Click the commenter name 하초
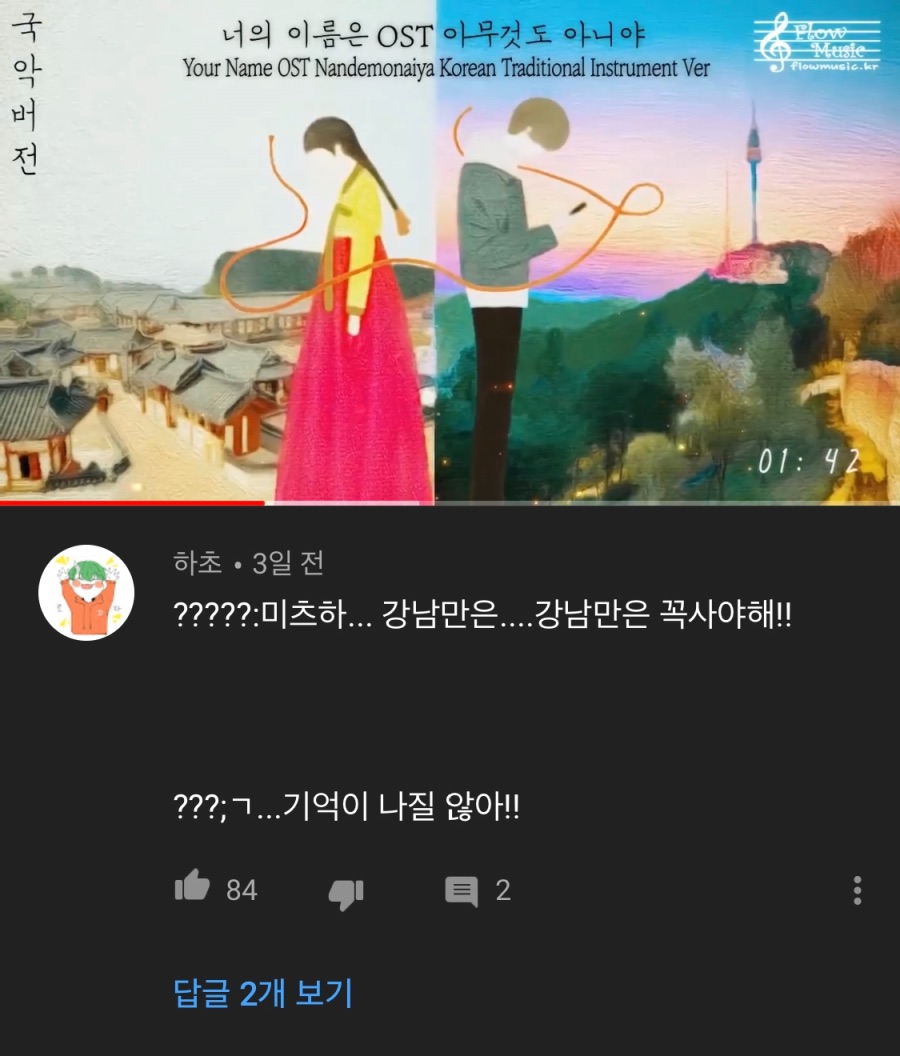The image size is (900, 1056). coord(197,562)
